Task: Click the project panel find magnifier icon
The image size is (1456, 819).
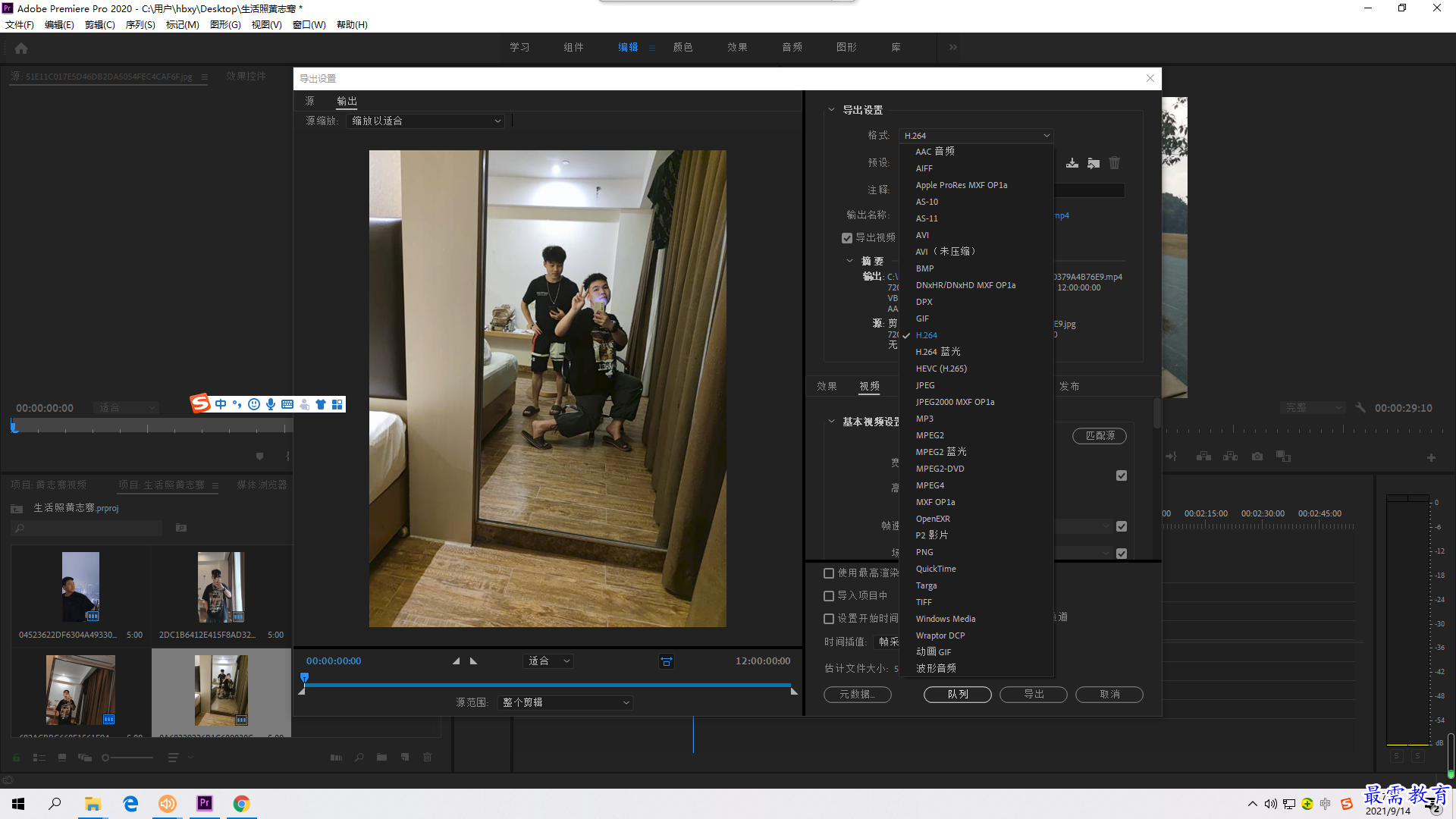Action: click(x=359, y=757)
